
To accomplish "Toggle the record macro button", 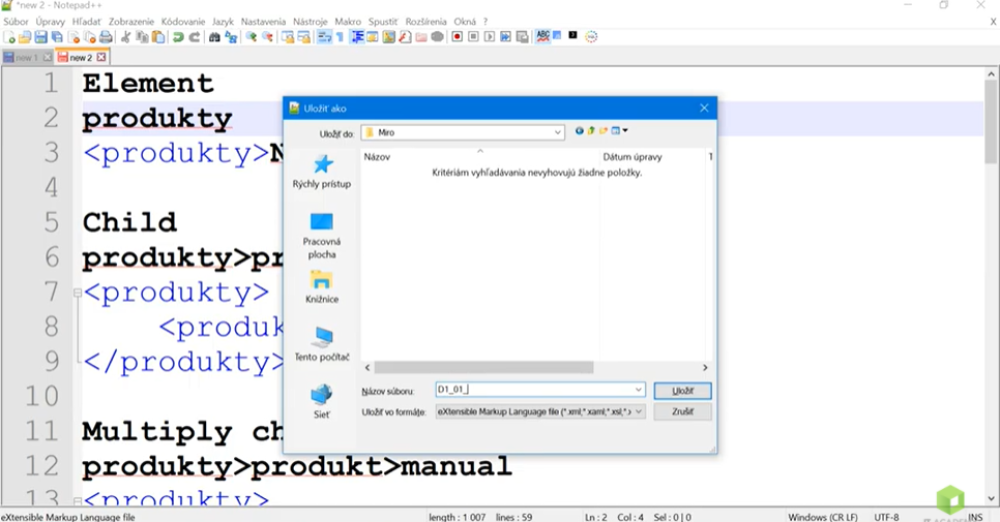I will tap(456, 37).
